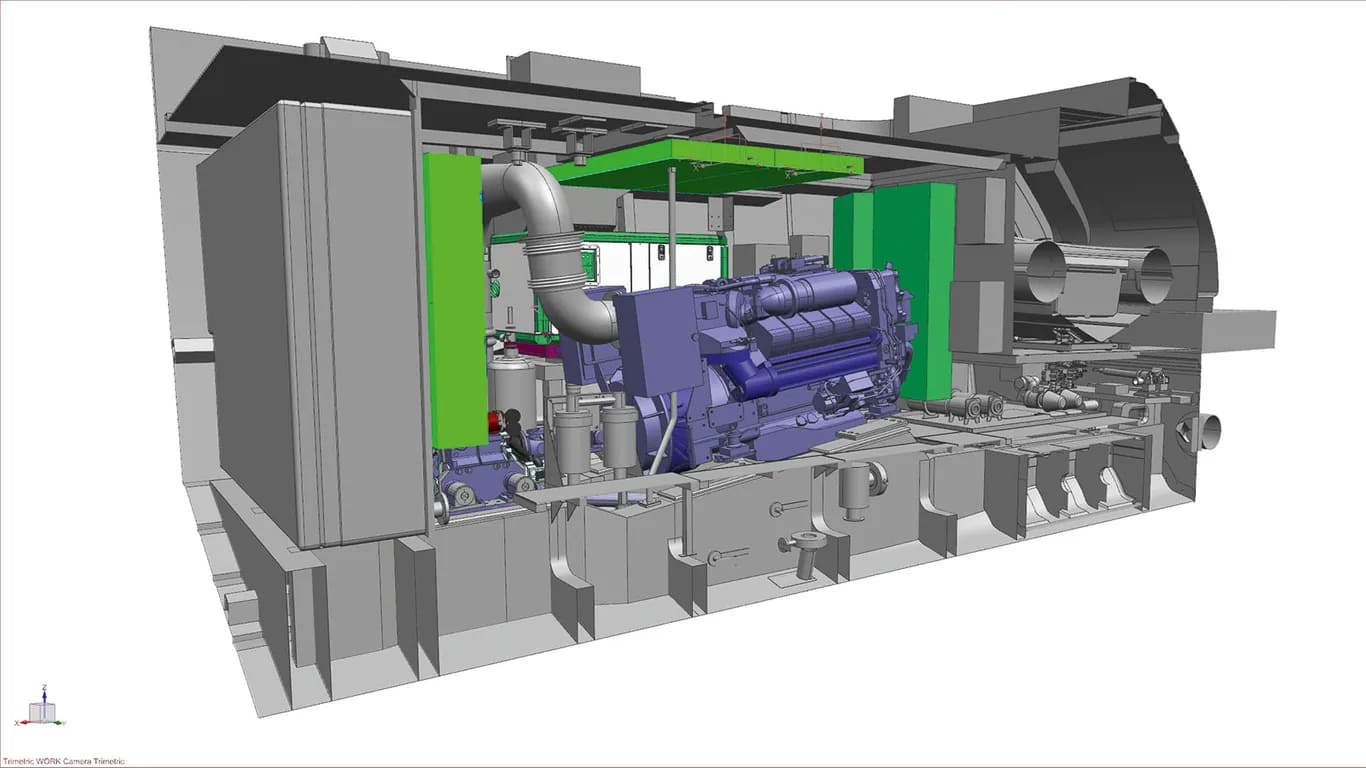Image resolution: width=1366 pixels, height=768 pixels.
Task: Click the 'Trimetric WORK Camera Trimetric' view label
Action: pyautogui.click(x=64, y=762)
